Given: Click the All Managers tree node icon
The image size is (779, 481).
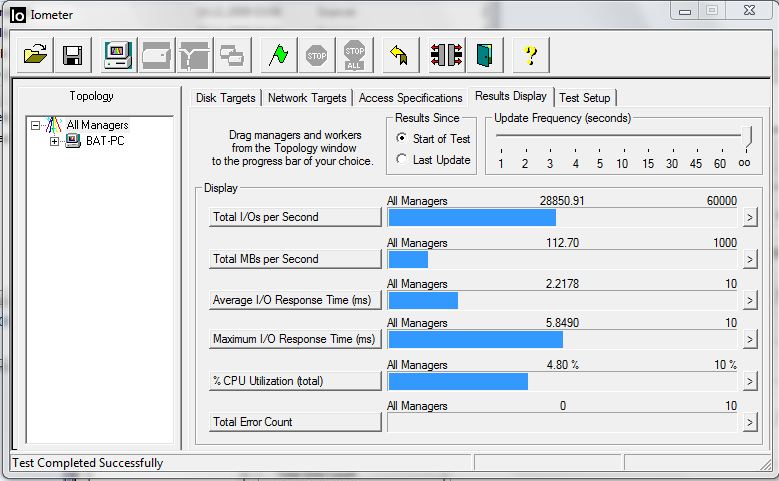Looking at the screenshot, I should 54,125.
